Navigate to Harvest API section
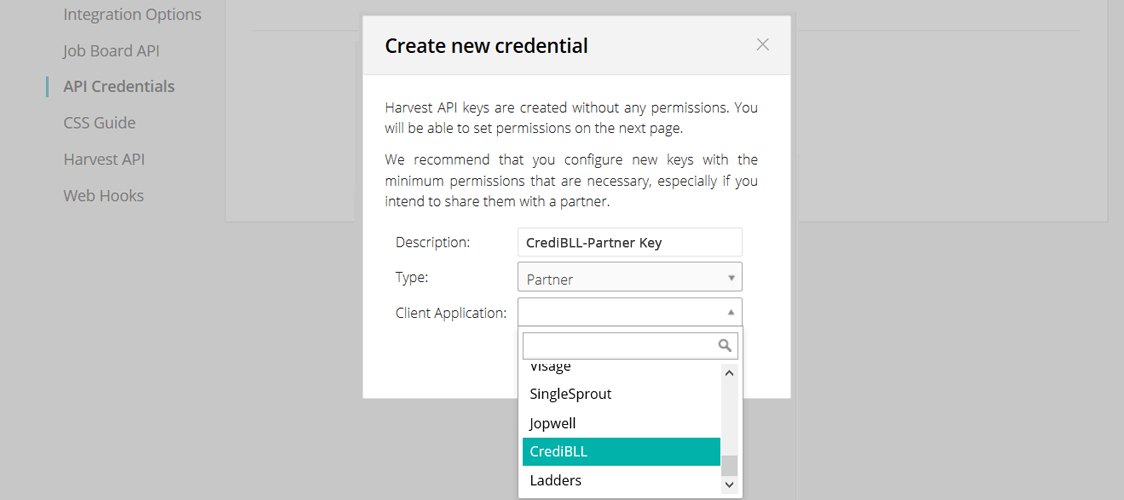This screenshot has width=1124, height=500. click(104, 159)
